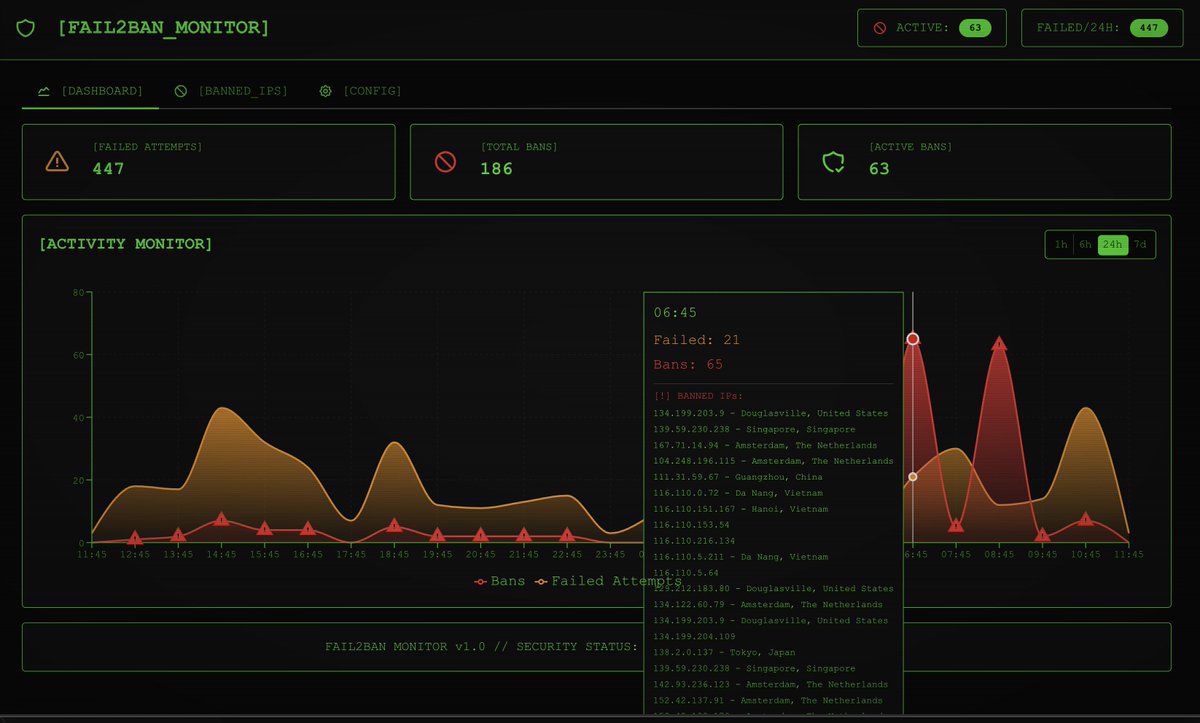Click the ban alert marker at 21:45
Image resolution: width=1200 pixels, height=723 pixels.
(523, 535)
